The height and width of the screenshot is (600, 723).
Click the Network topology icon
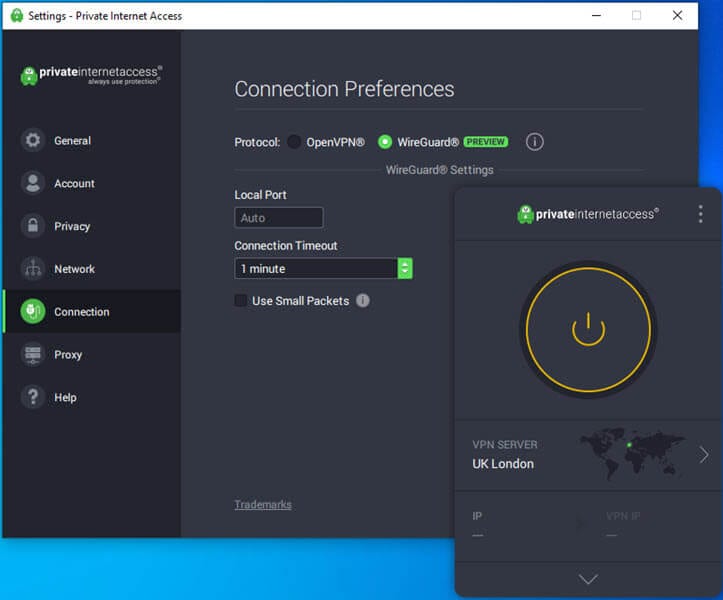coord(33,269)
